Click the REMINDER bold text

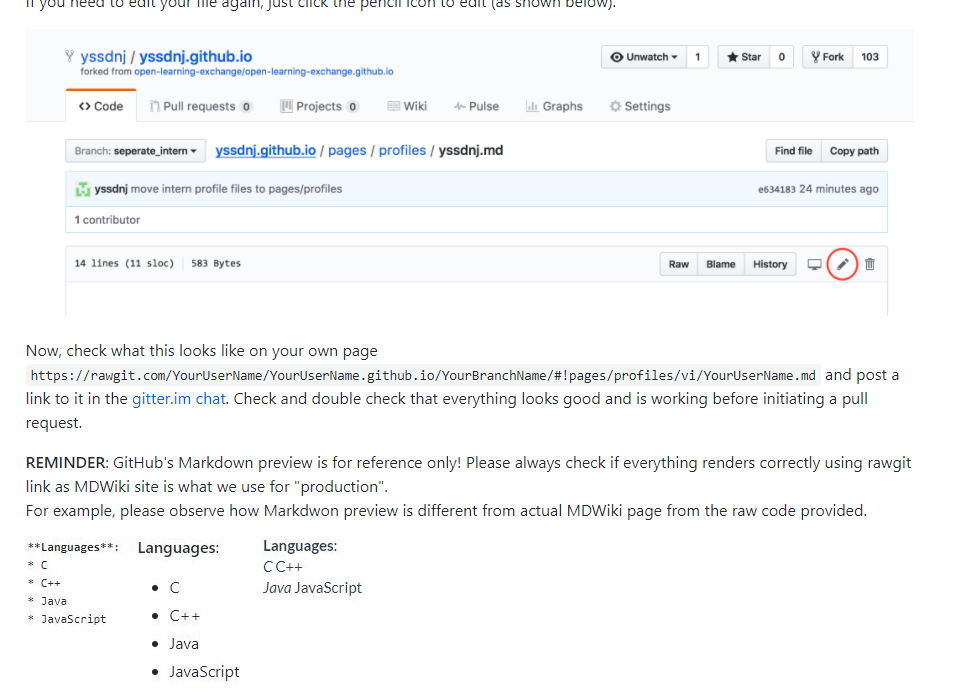67,463
